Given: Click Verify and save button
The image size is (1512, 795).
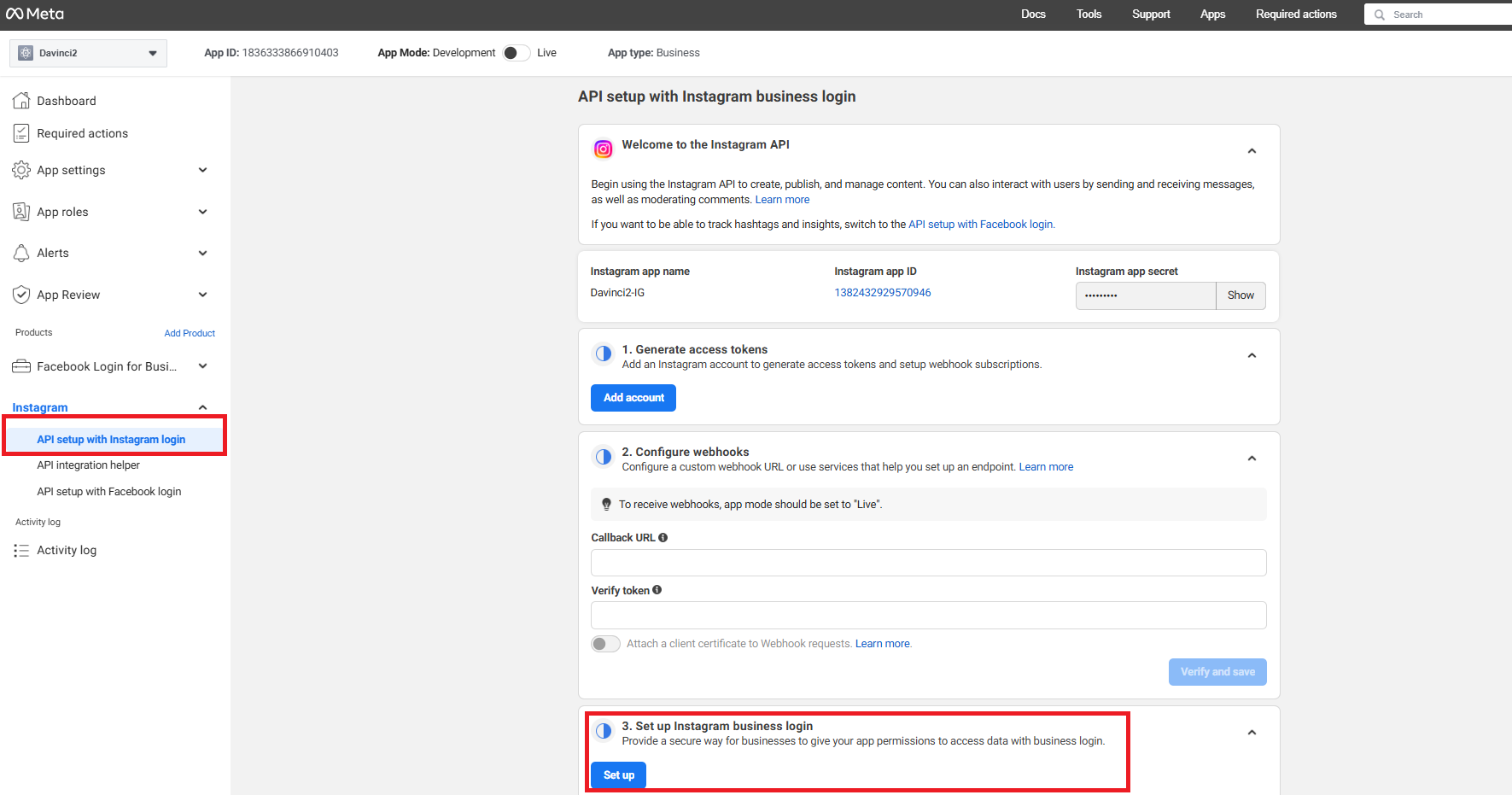Looking at the screenshot, I should point(1217,672).
